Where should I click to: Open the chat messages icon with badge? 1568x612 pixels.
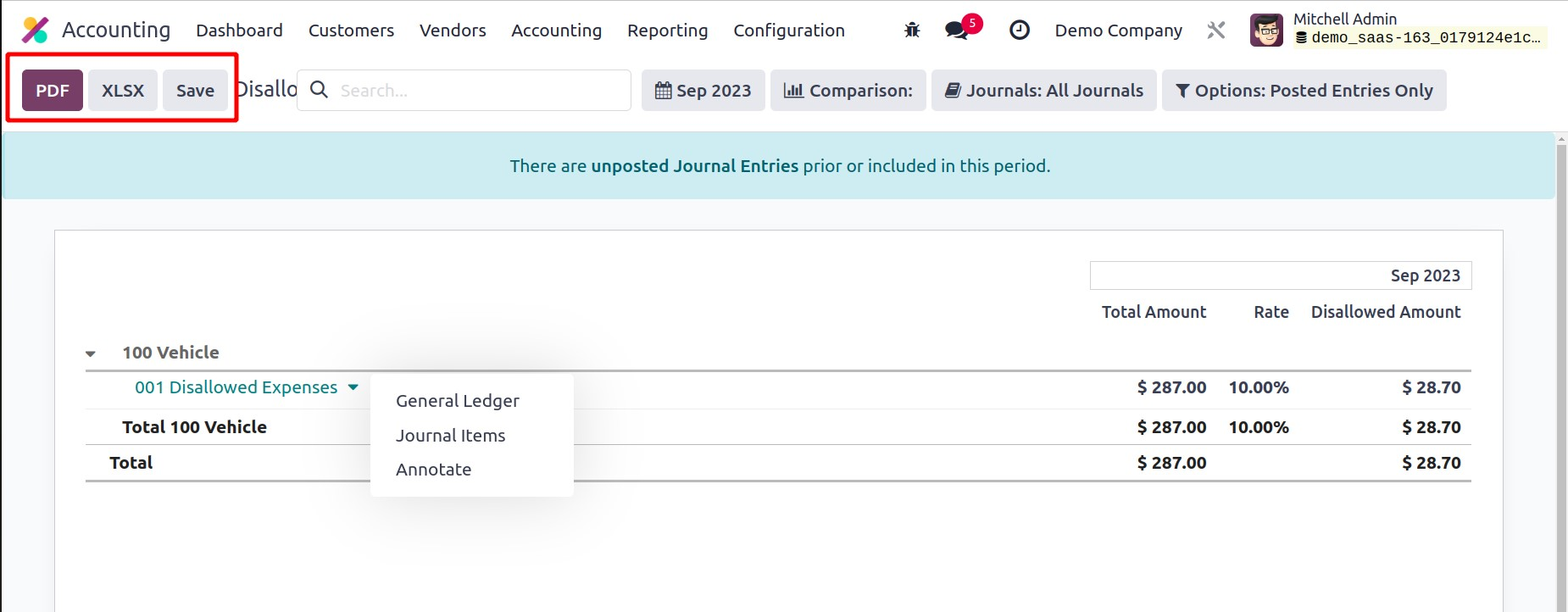[x=958, y=31]
